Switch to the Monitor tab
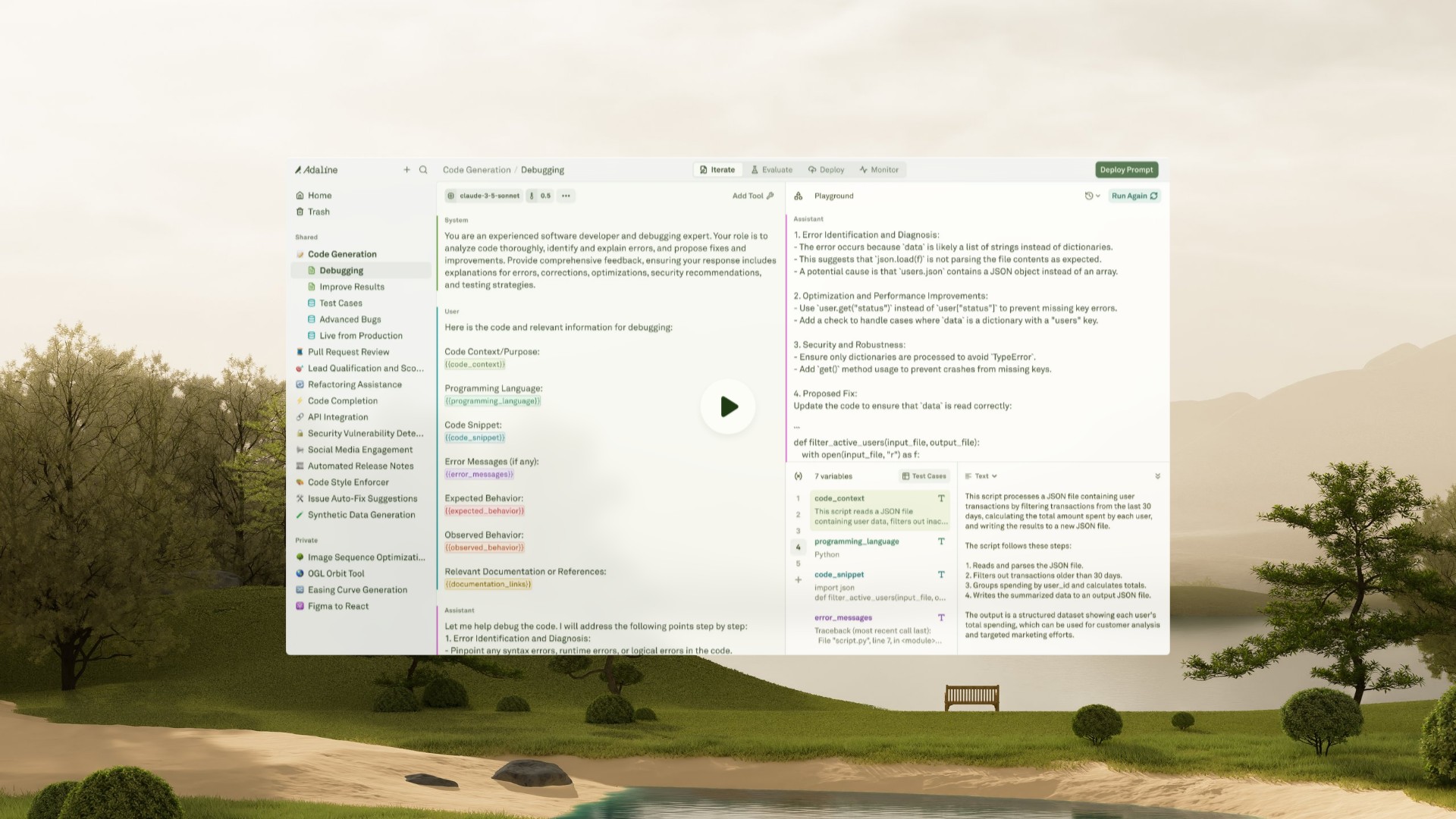Viewport: 1456px width, 819px height. (x=879, y=170)
